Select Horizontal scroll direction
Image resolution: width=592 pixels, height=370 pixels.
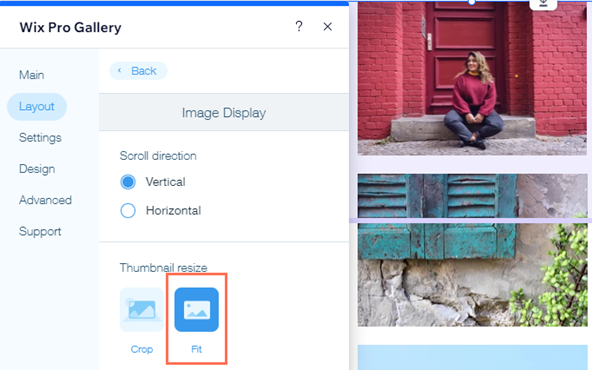(x=128, y=211)
